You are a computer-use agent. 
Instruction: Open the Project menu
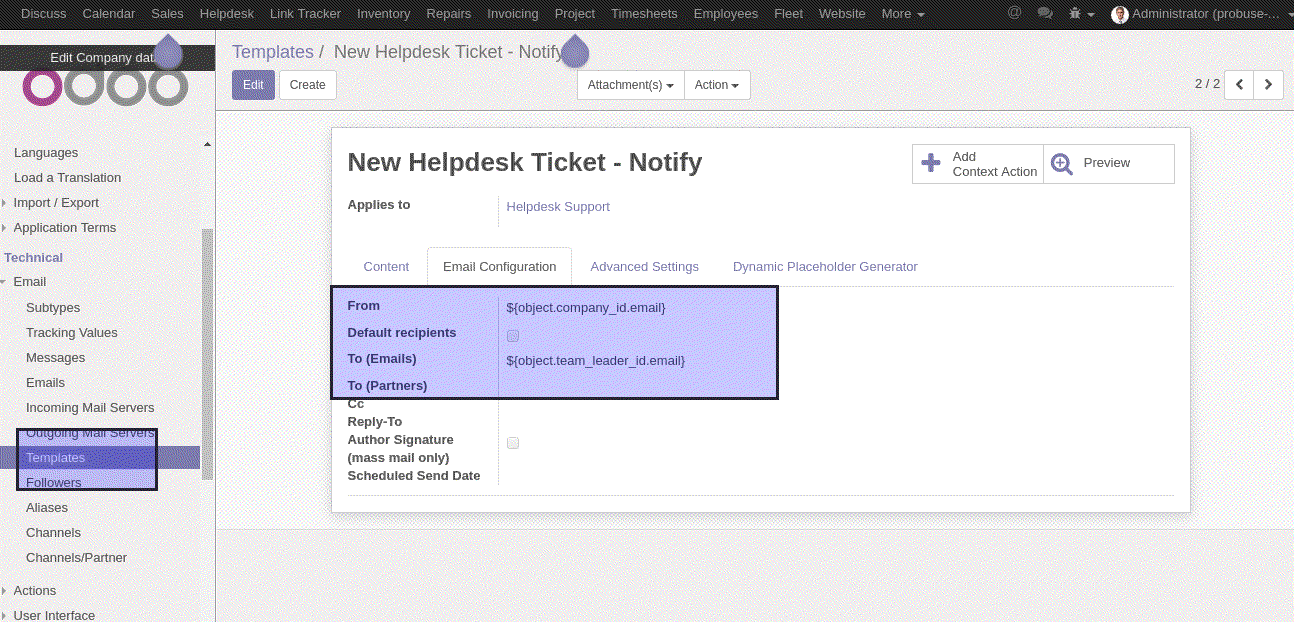pos(575,14)
